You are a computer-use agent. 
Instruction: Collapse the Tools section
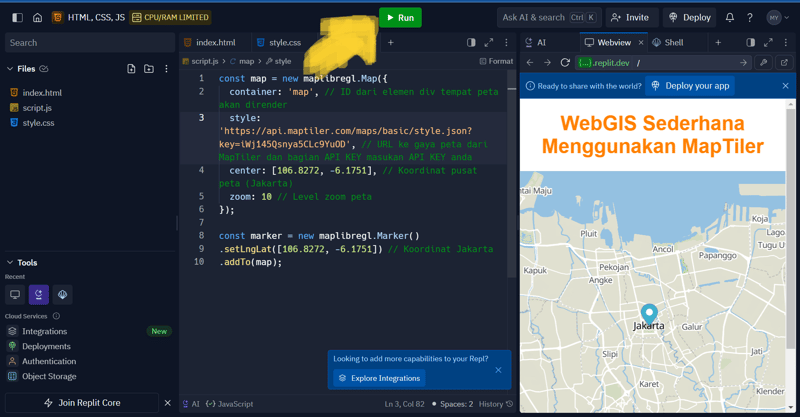coord(10,262)
